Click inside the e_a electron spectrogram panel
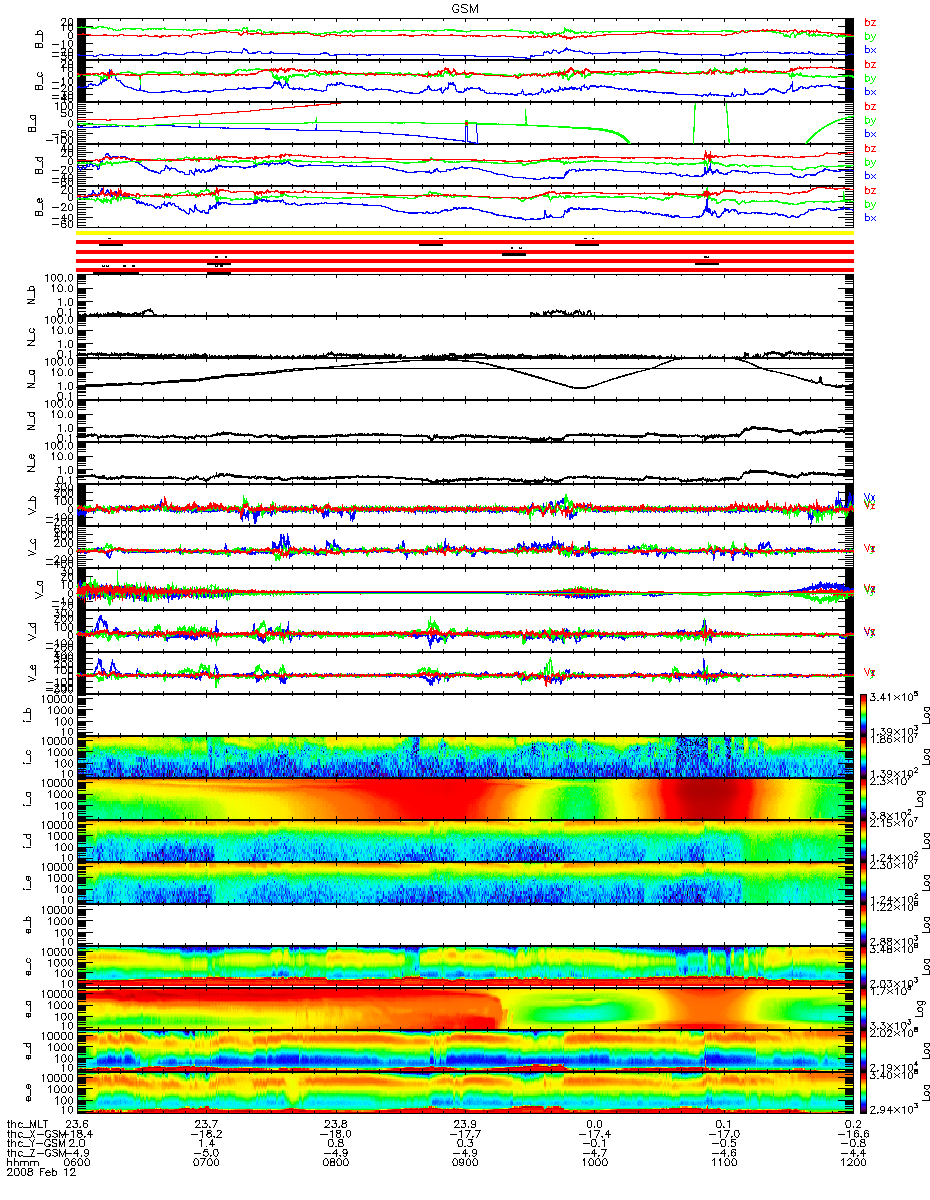This screenshot has height=1200, width=930. (x=464, y=1009)
